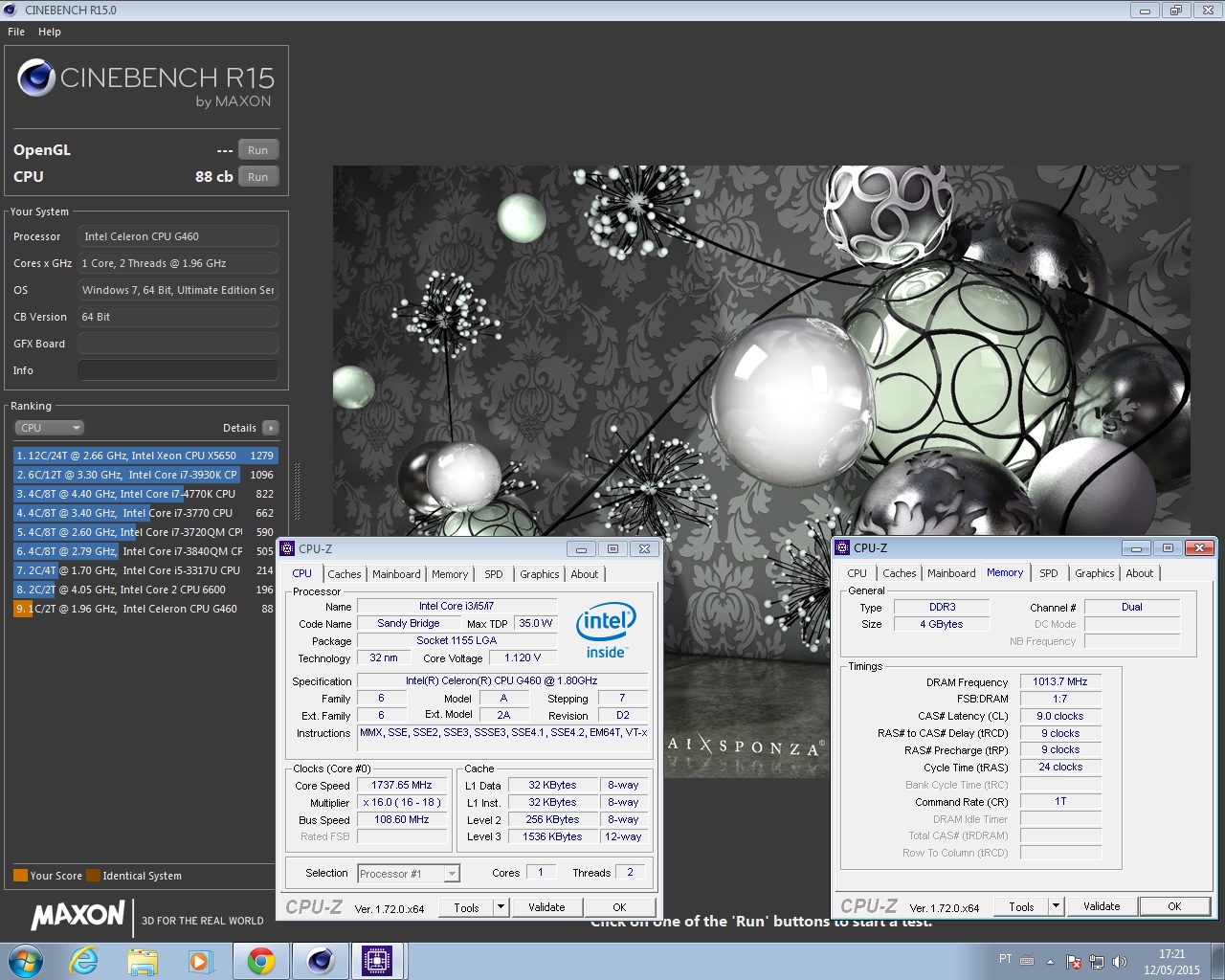This screenshot has height=980, width=1225.
Task: Click OK in left CPU-Z window
Action: (619, 907)
